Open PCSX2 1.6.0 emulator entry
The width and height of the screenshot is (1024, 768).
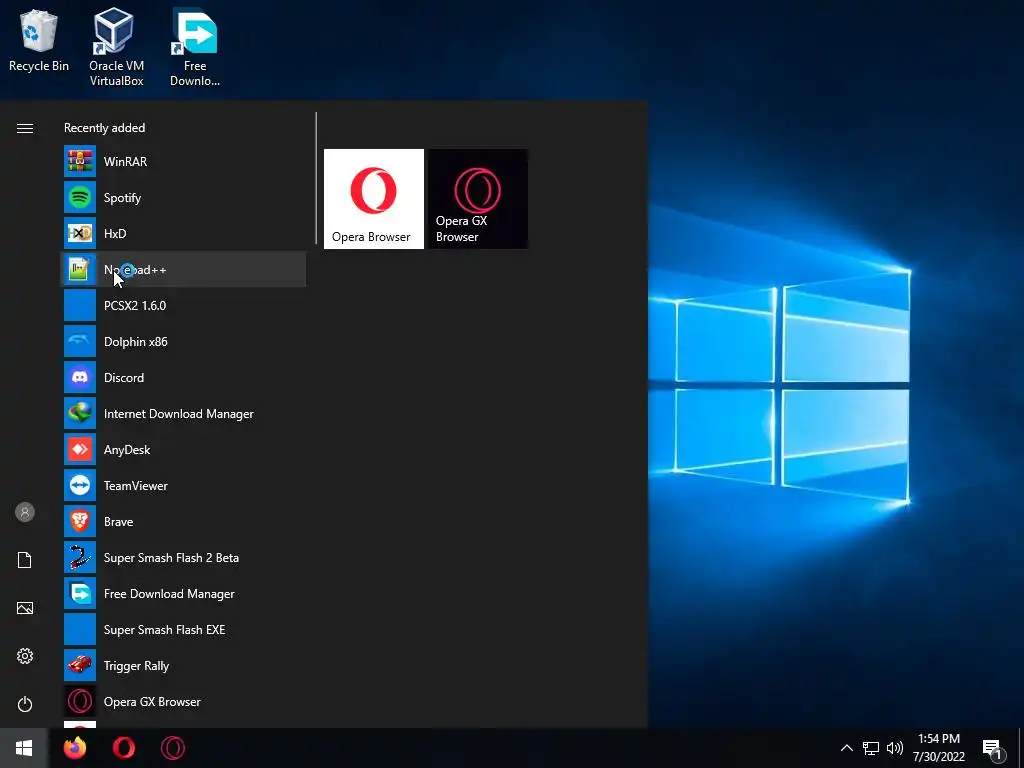pyautogui.click(x=183, y=305)
